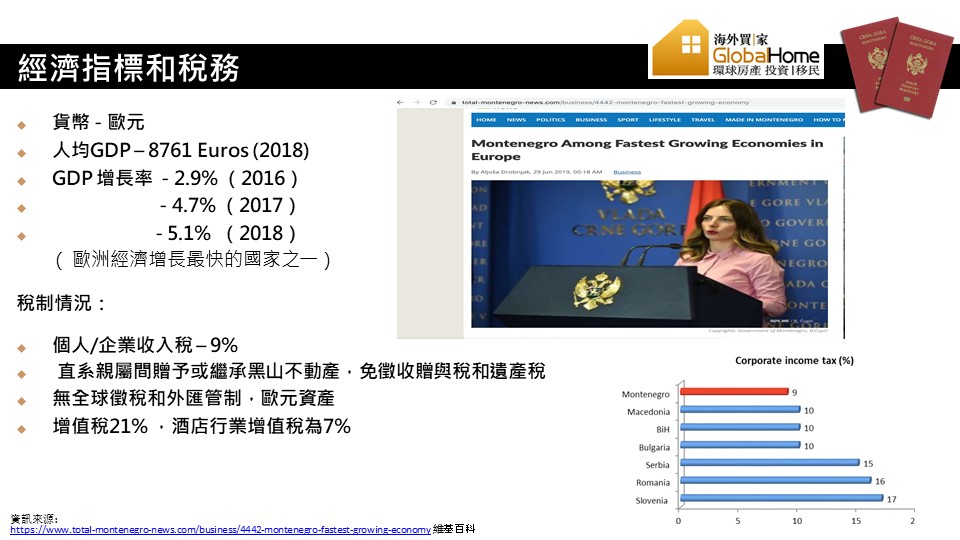Screen dimensions: 960x540
Task: Click browser forward arrow in embedded screenshot
Action: pos(416,102)
